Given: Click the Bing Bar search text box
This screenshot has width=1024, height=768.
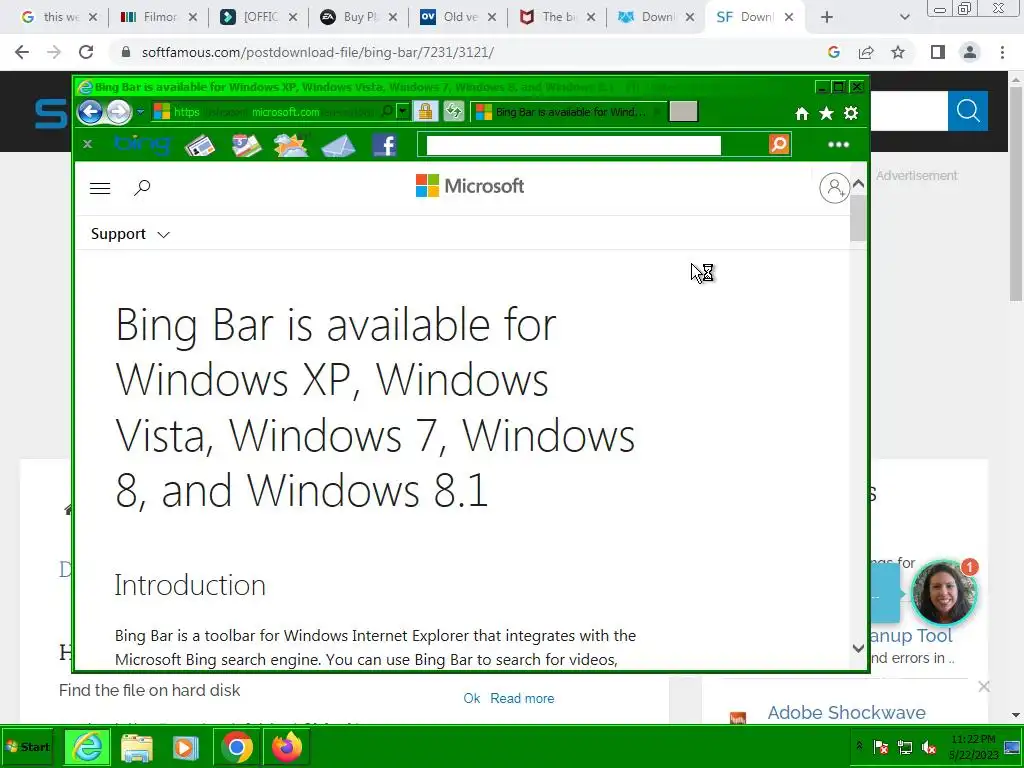Looking at the screenshot, I should pyautogui.click(x=573, y=145).
